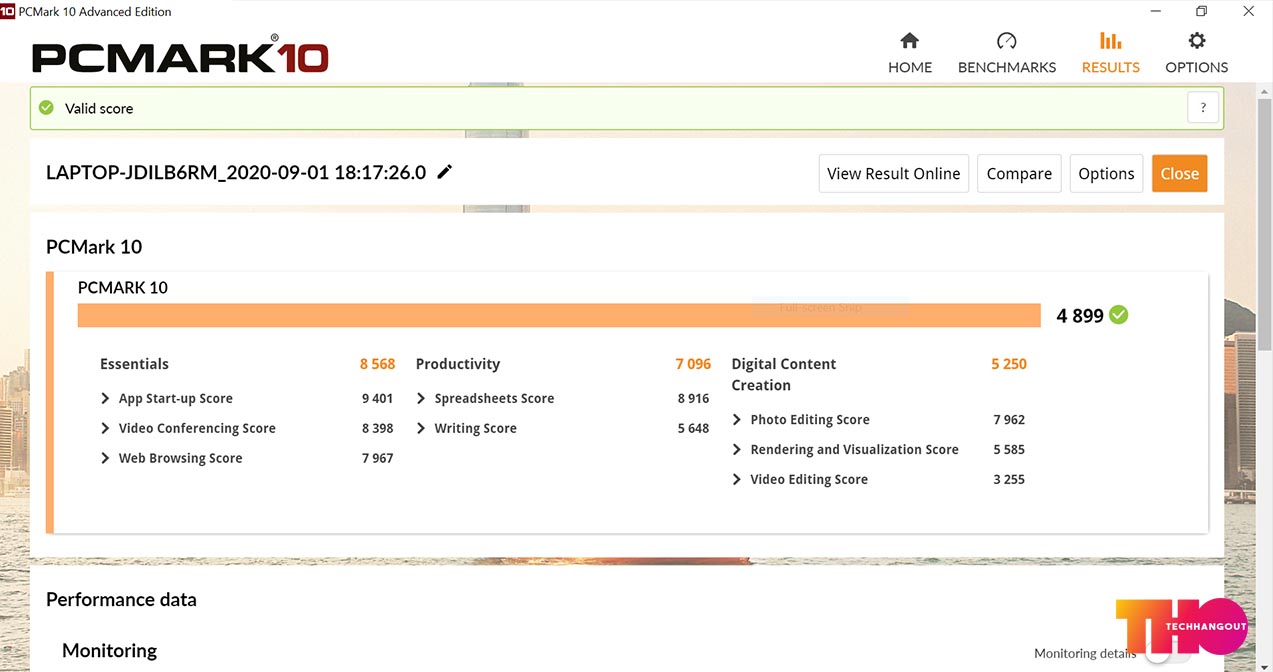This screenshot has width=1273, height=672.
Task: Click the PCMark 10 logo
Action: pos(180,55)
